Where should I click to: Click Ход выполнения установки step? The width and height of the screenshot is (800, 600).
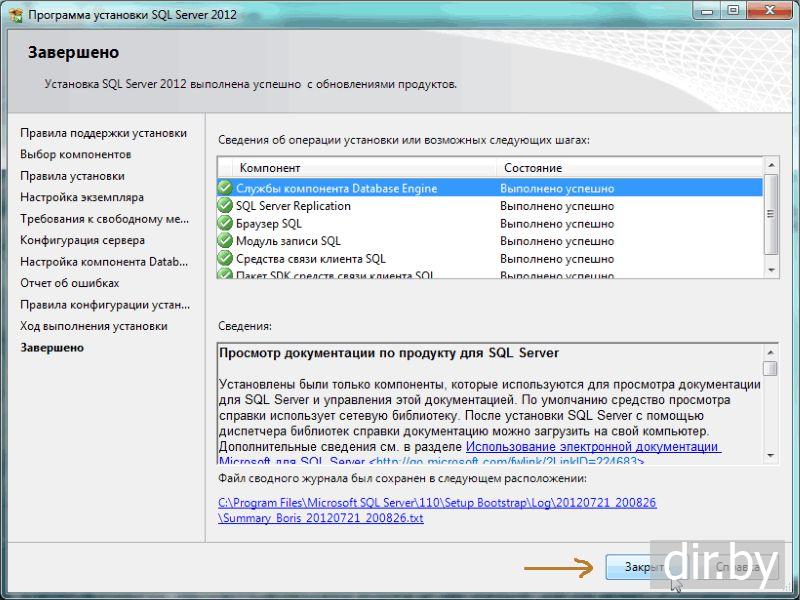coord(93,326)
